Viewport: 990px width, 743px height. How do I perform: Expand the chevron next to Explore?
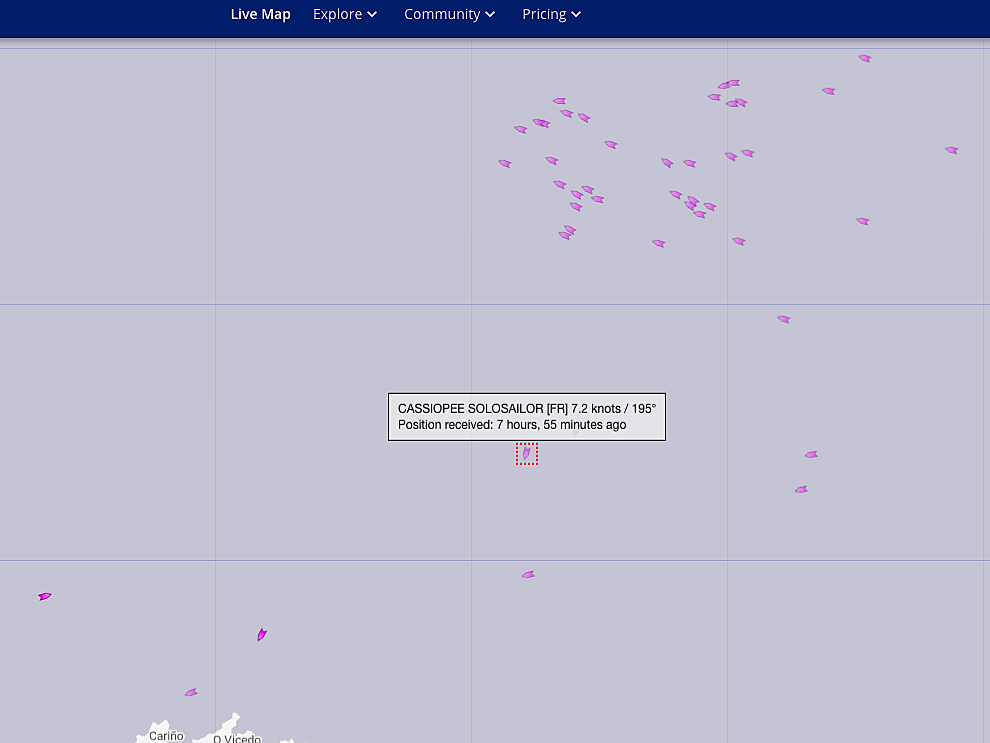pos(372,15)
